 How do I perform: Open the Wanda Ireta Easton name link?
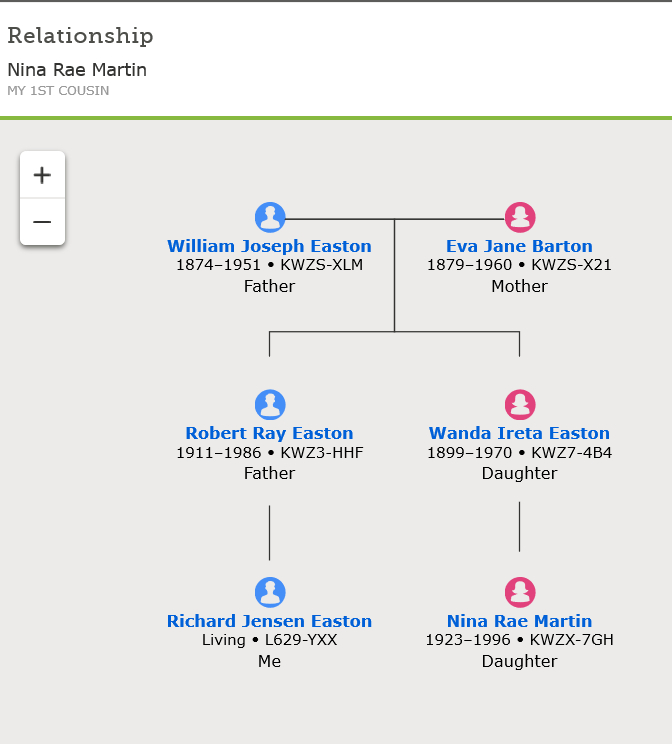click(x=519, y=433)
